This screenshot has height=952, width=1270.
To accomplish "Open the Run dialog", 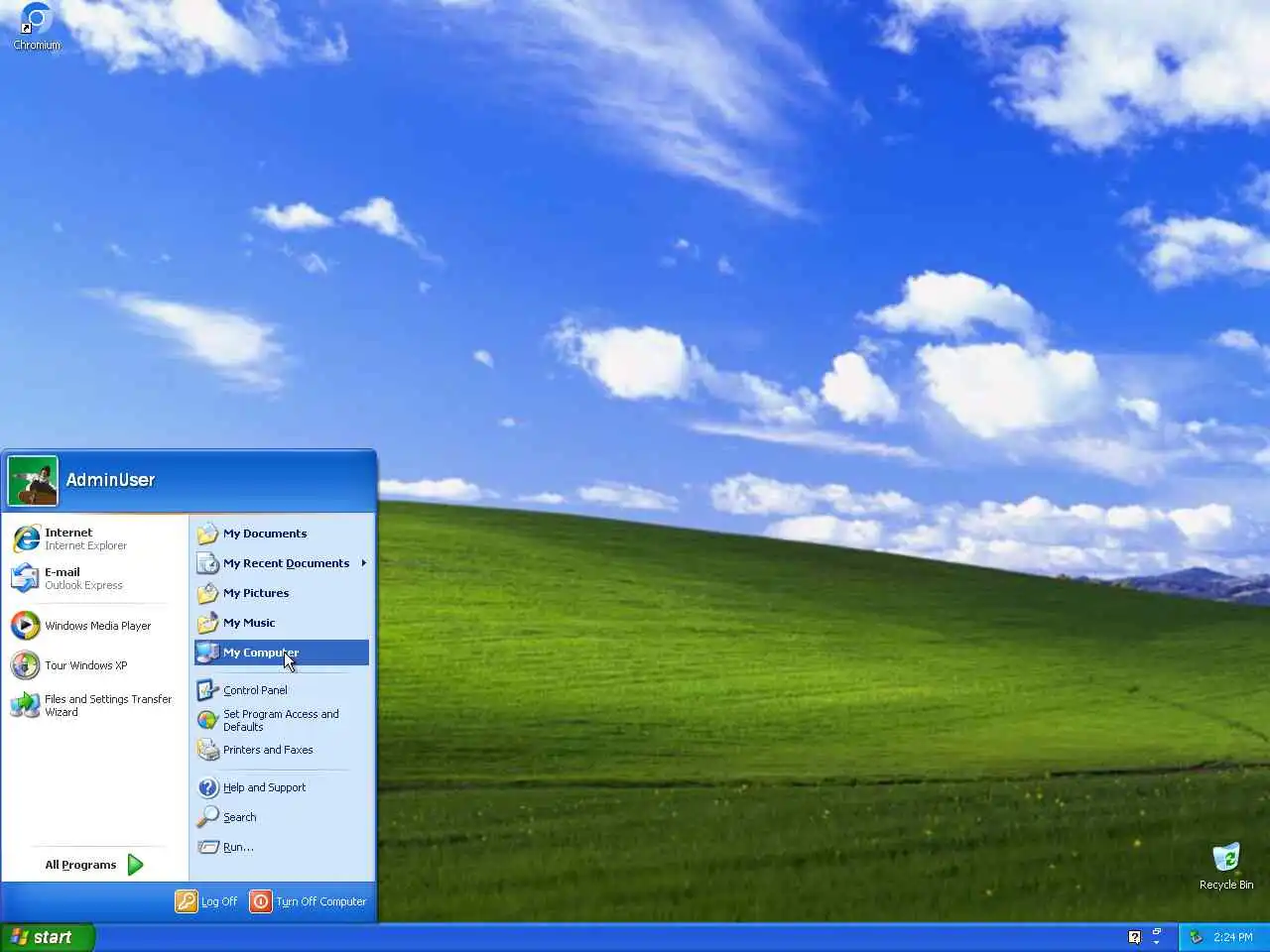I will [282, 847].
